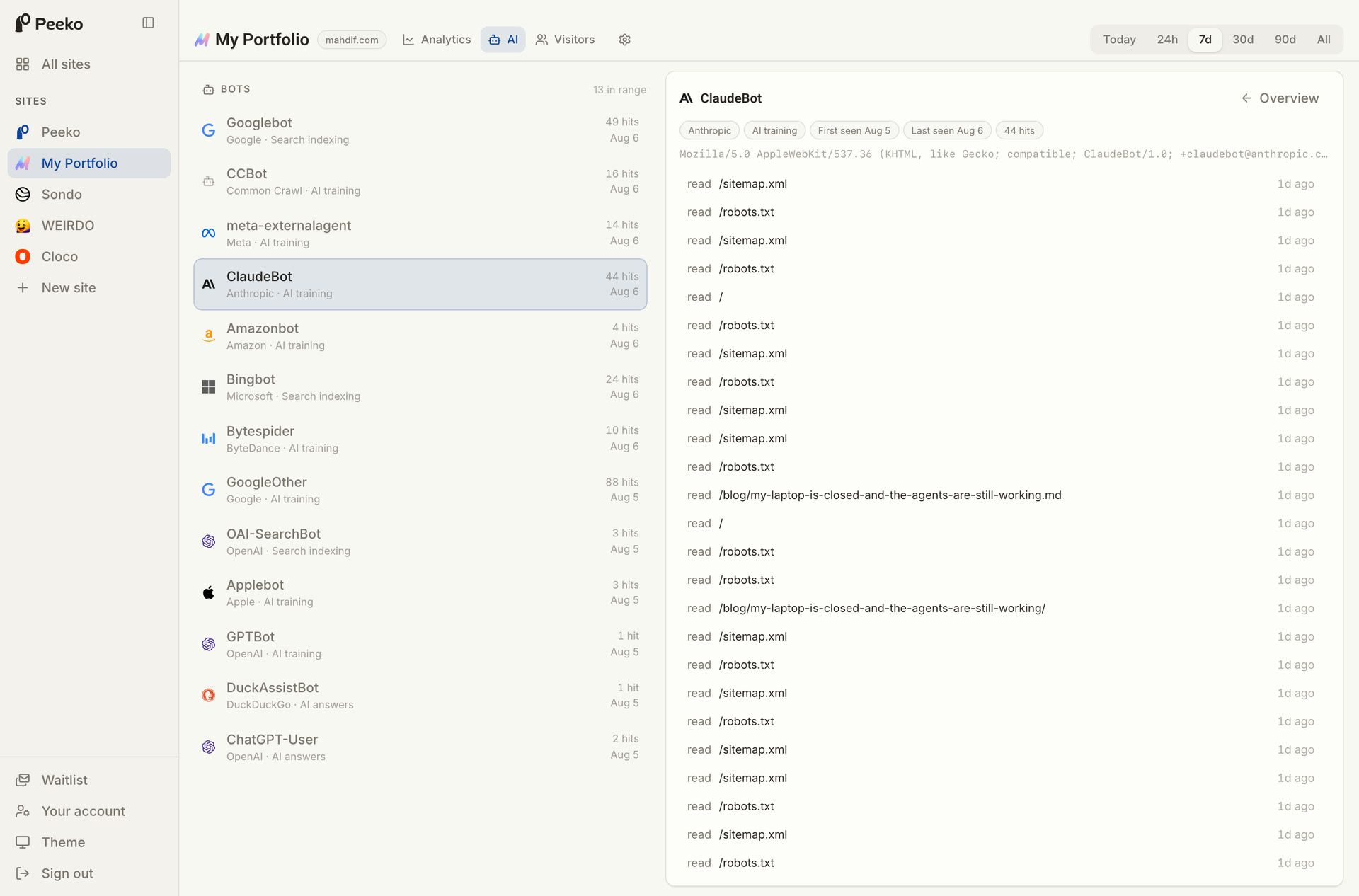
Task: Click the Last seen Aug 6 chip
Action: [x=947, y=130]
